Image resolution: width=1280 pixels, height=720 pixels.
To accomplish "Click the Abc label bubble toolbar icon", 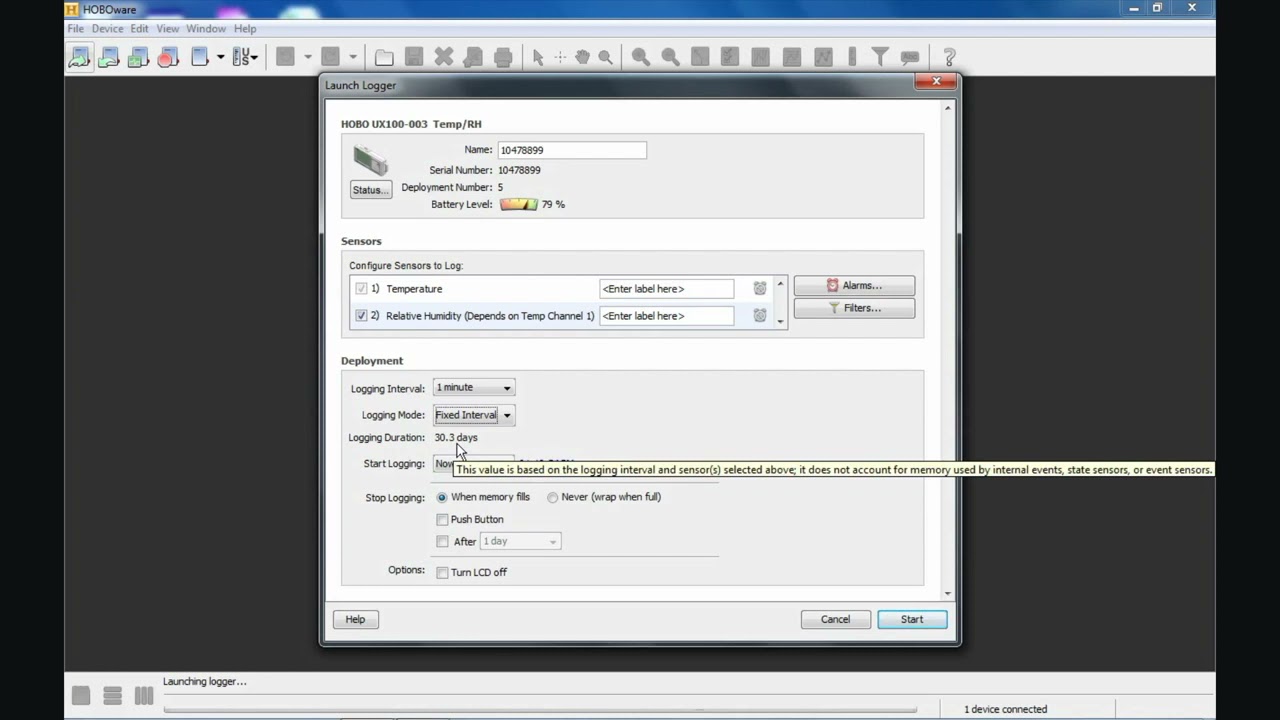I will [x=910, y=57].
